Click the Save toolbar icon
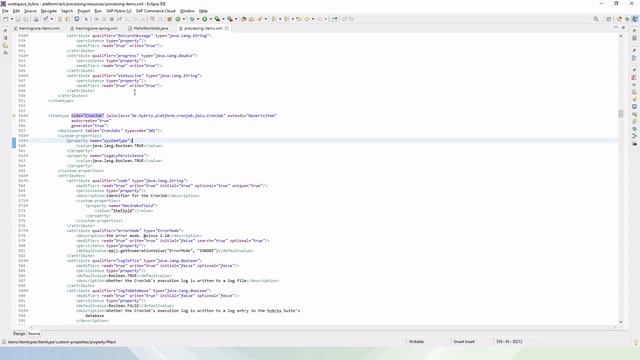The height and width of the screenshot is (360, 640). 18,19
